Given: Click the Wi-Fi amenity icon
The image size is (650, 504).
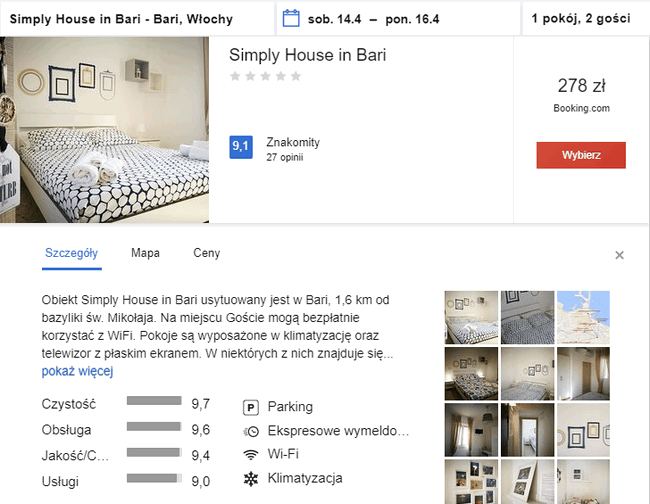Looking at the screenshot, I should 250,454.
